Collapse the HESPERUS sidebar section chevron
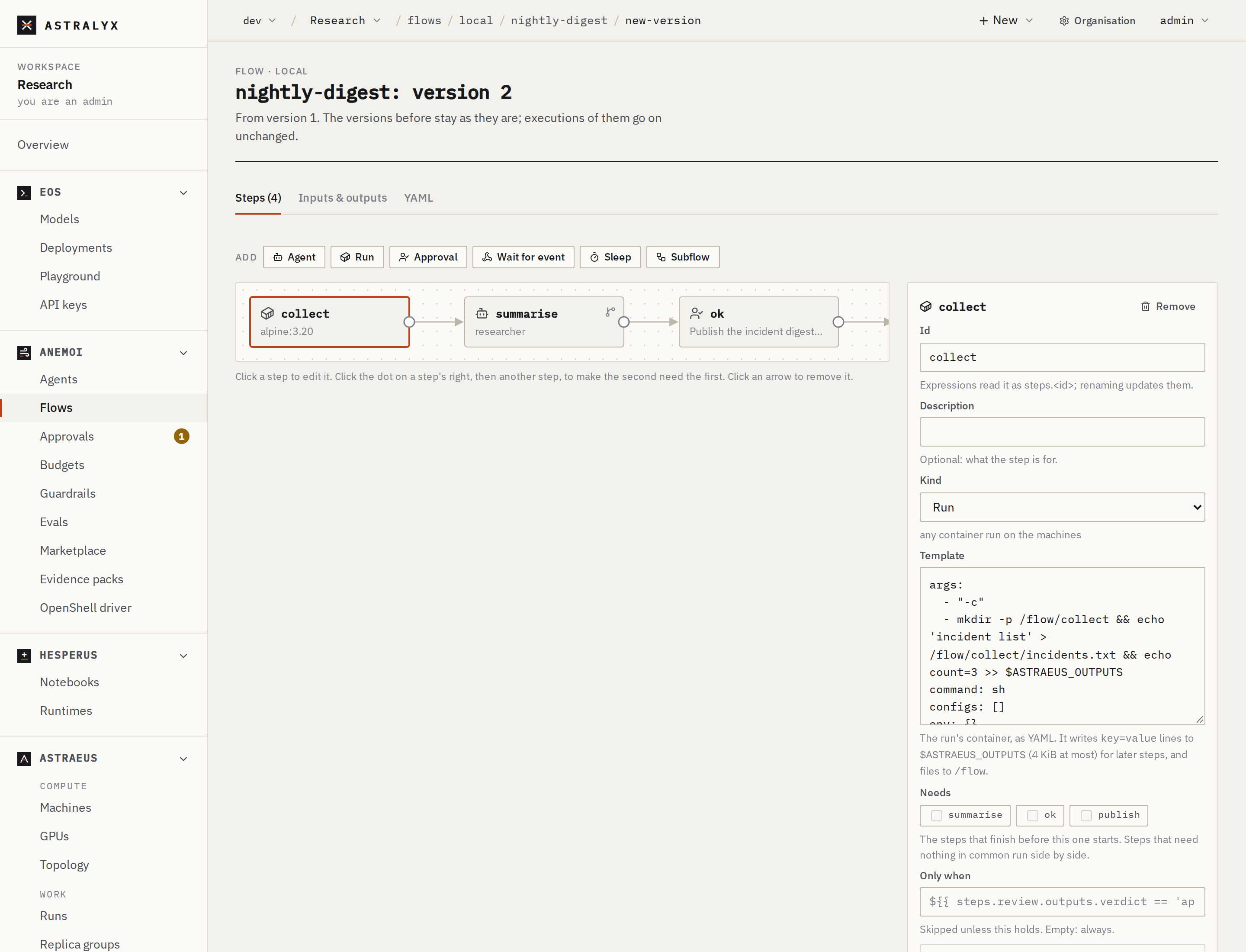 click(183, 656)
